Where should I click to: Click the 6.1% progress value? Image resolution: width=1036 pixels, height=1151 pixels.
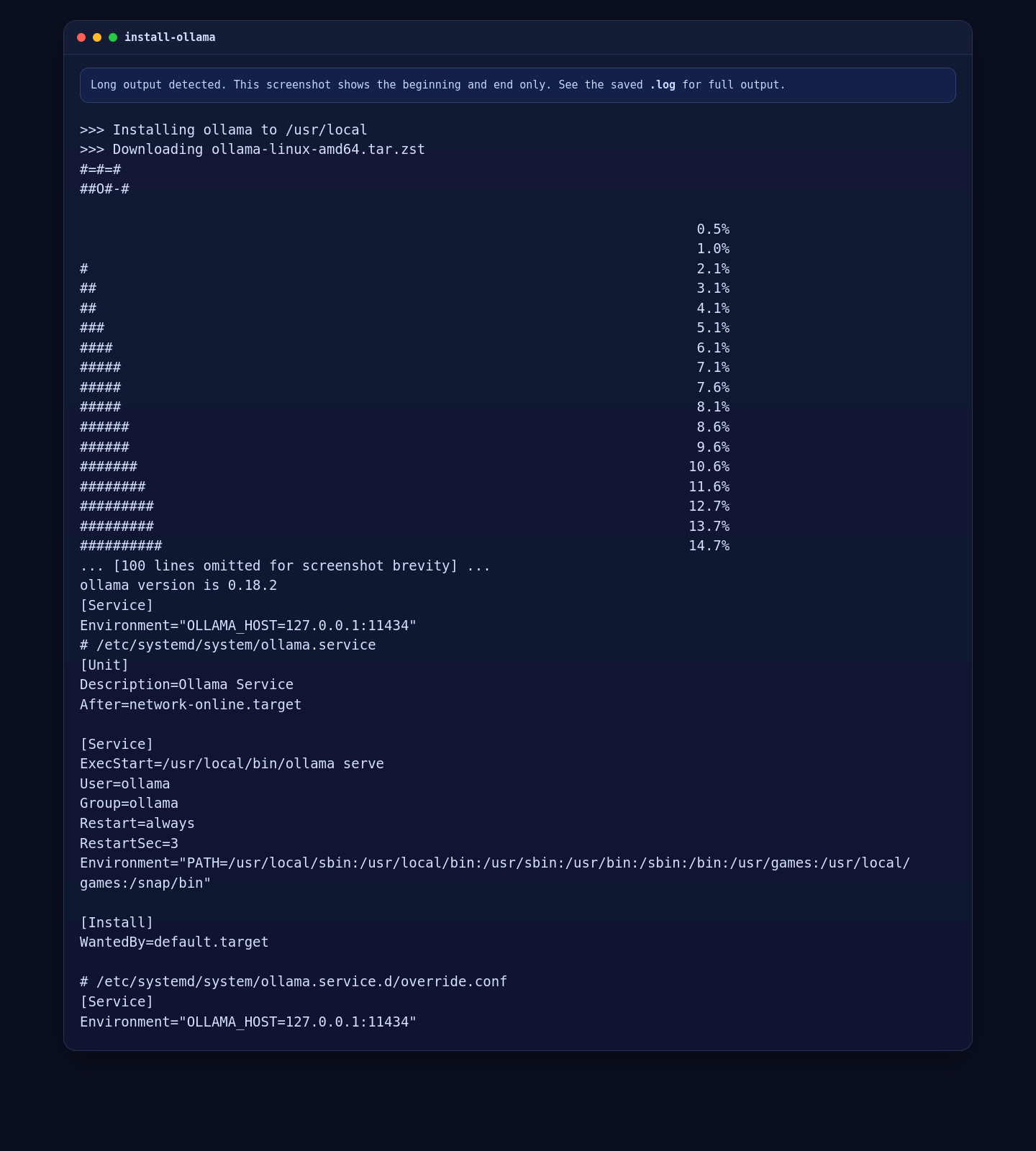click(713, 348)
